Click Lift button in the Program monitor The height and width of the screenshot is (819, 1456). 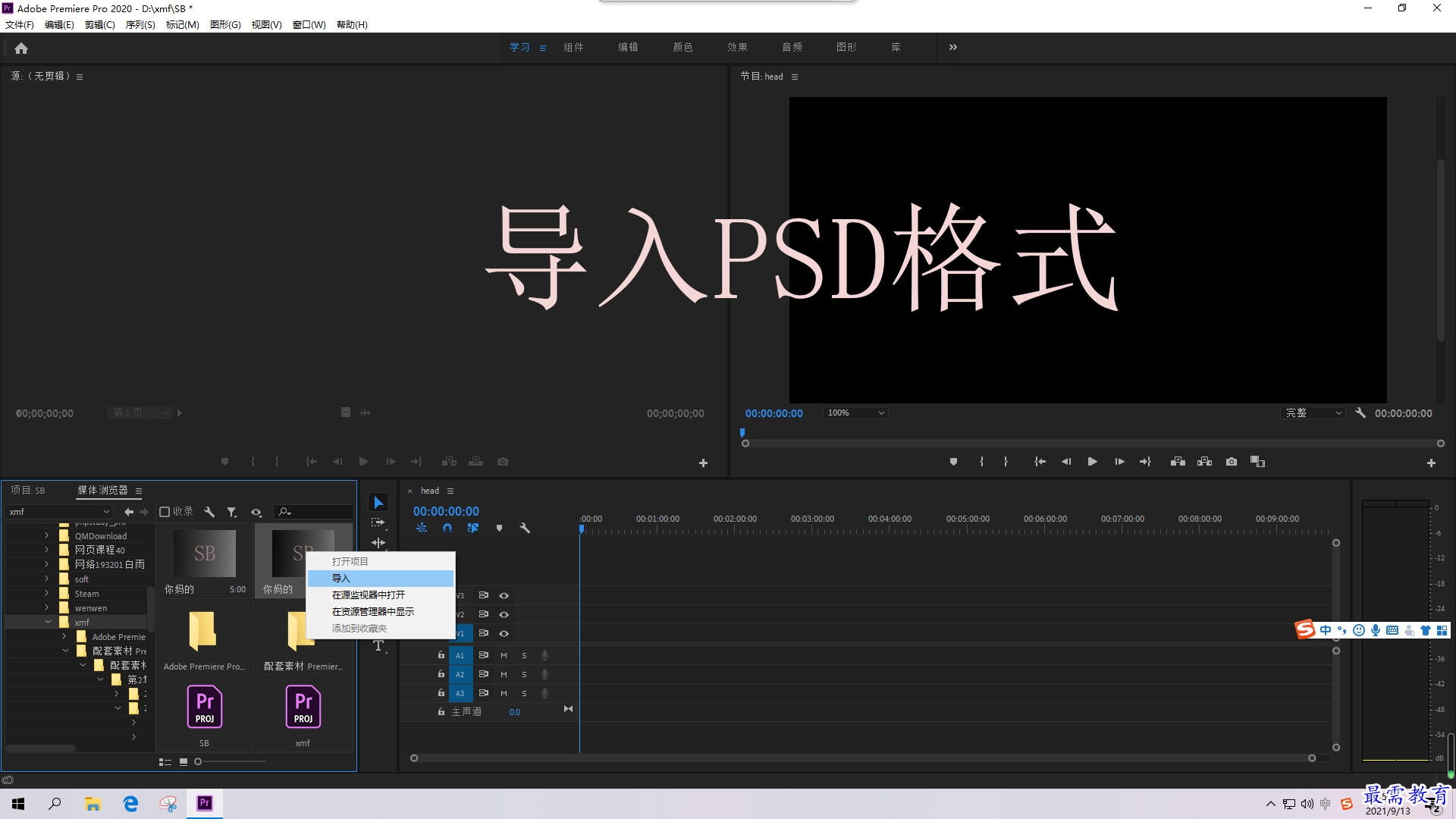(x=1178, y=461)
